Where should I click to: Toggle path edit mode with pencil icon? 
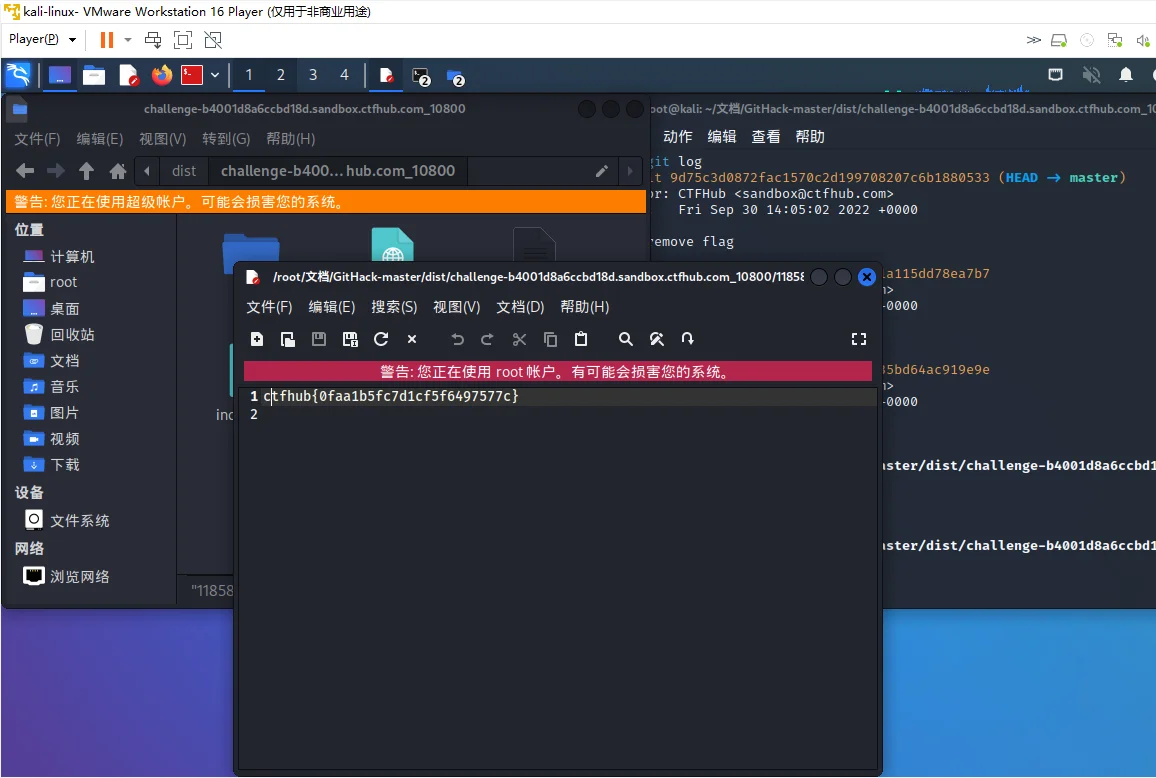602,171
